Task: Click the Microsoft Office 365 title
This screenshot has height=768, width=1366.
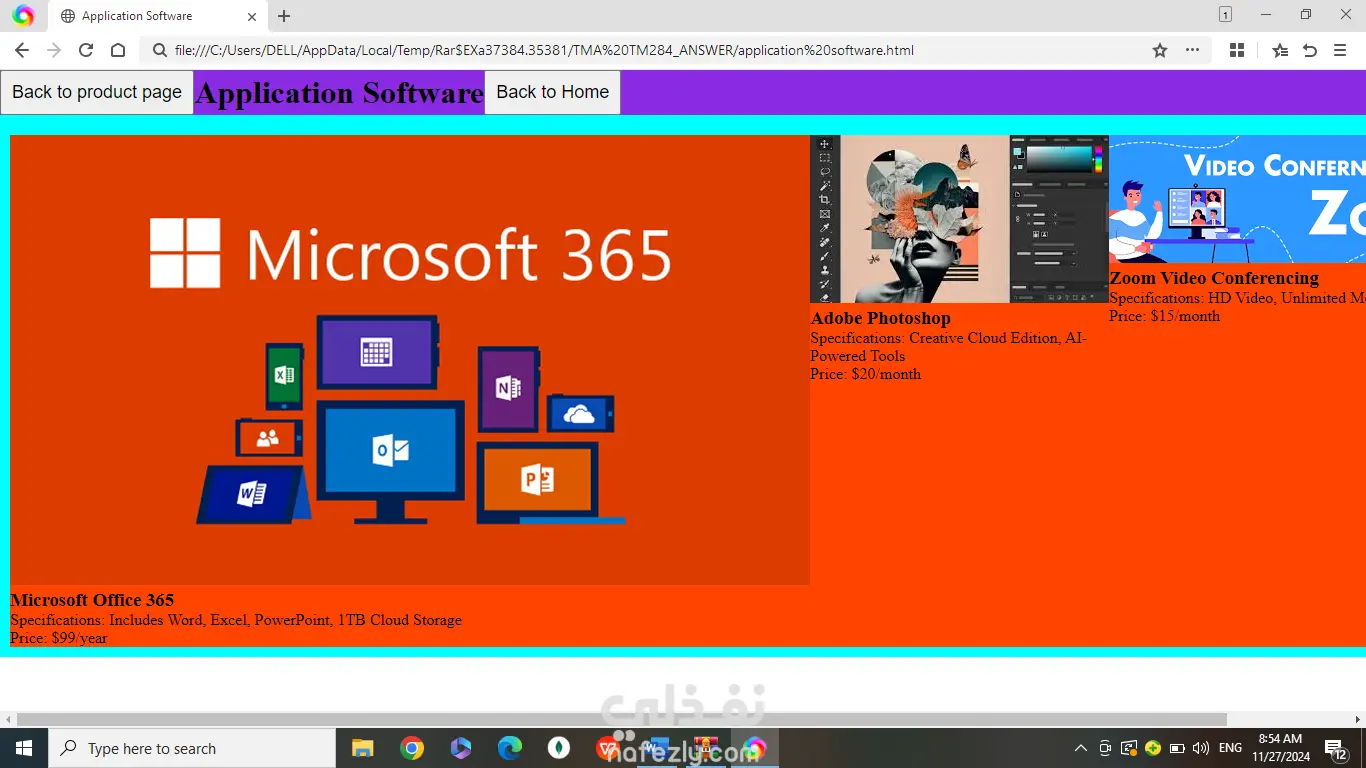Action: tap(92, 600)
